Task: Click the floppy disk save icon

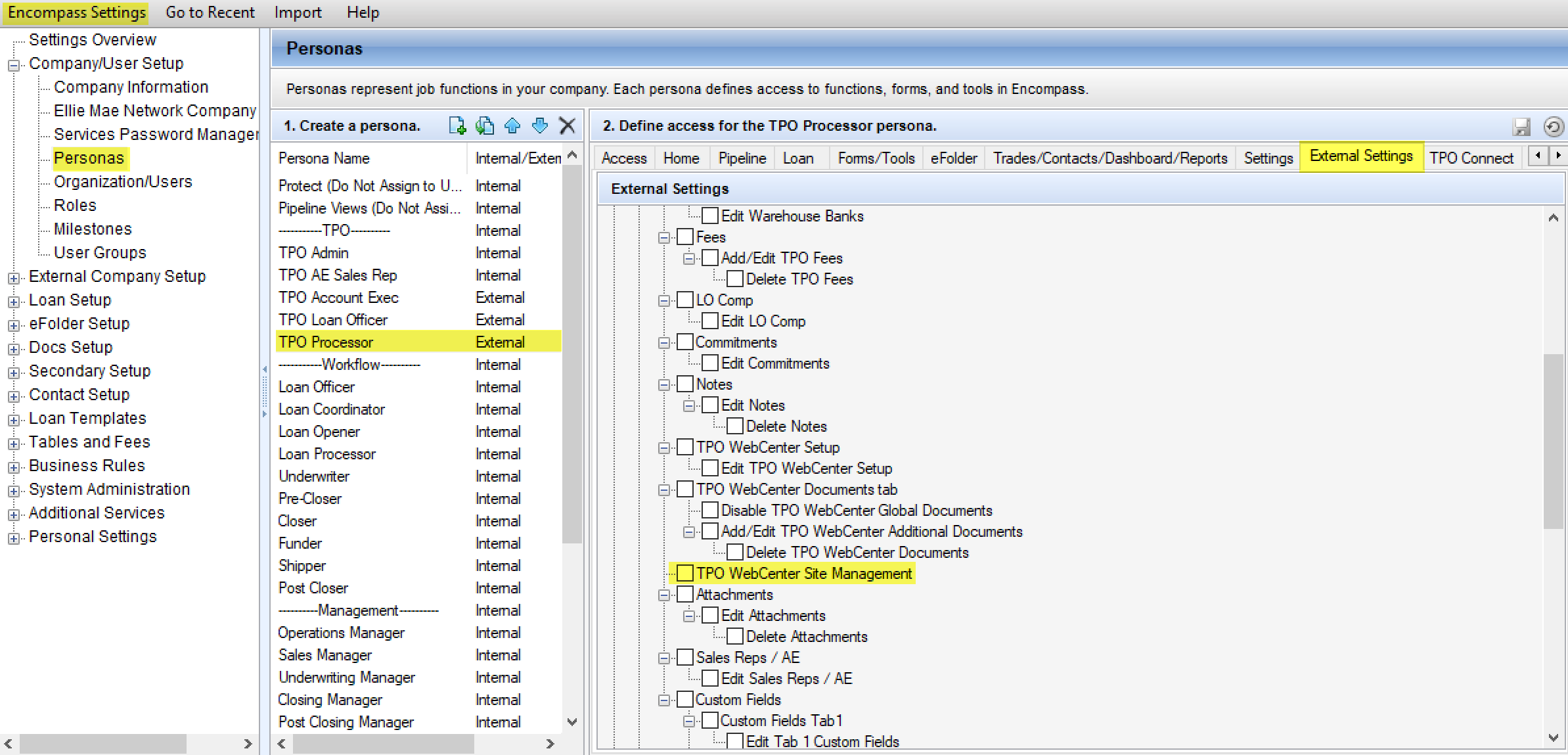Action: pyautogui.click(x=1521, y=126)
